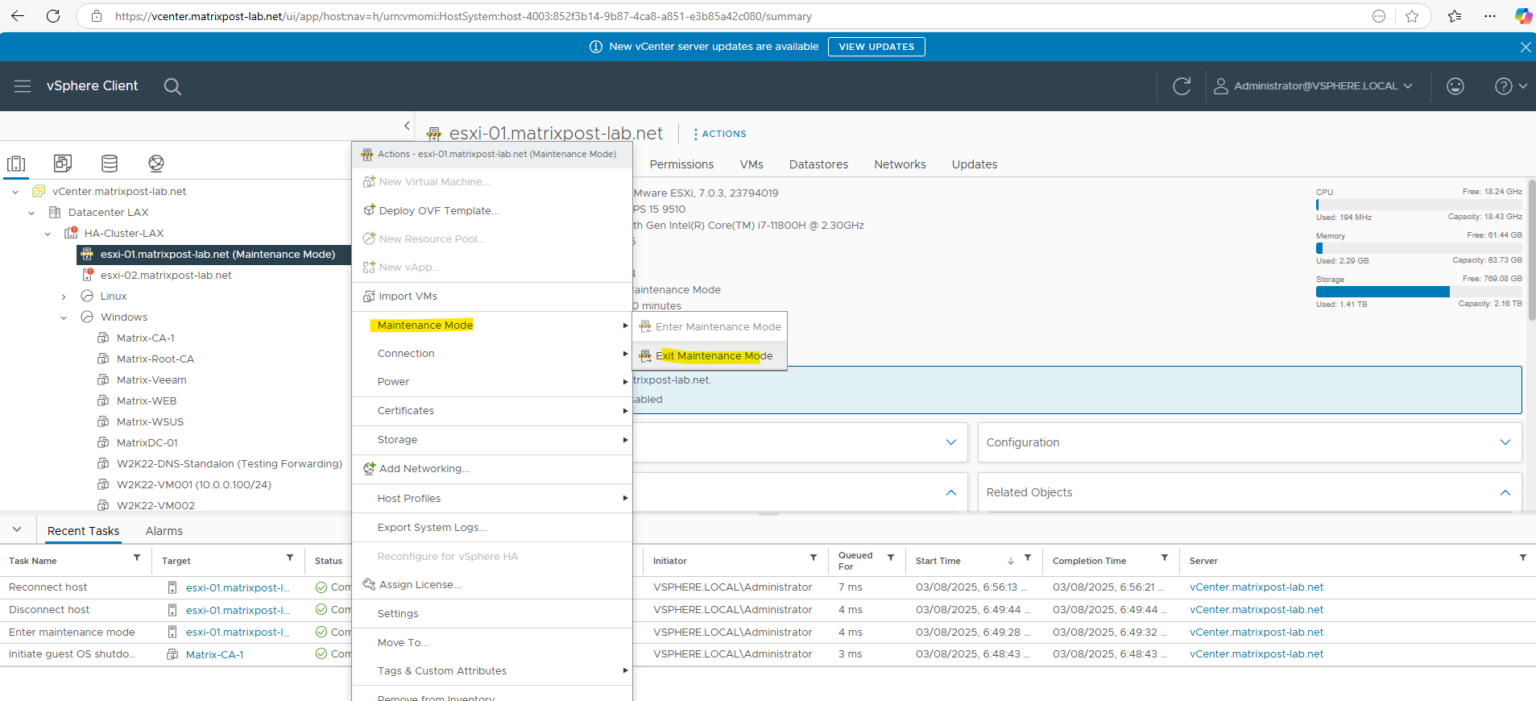Open the smiley feedback icon
The width and height of the screenshot is (1536, 701).
tap(1455, 86)
